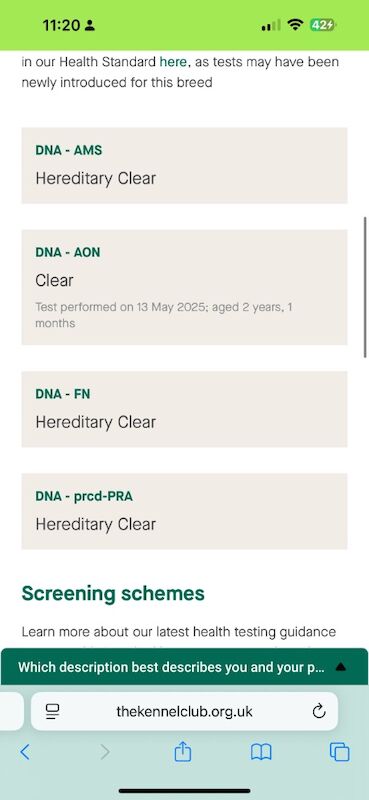
Task: Tap thekennelclub.org.uk address field
Action: [184, 711]
